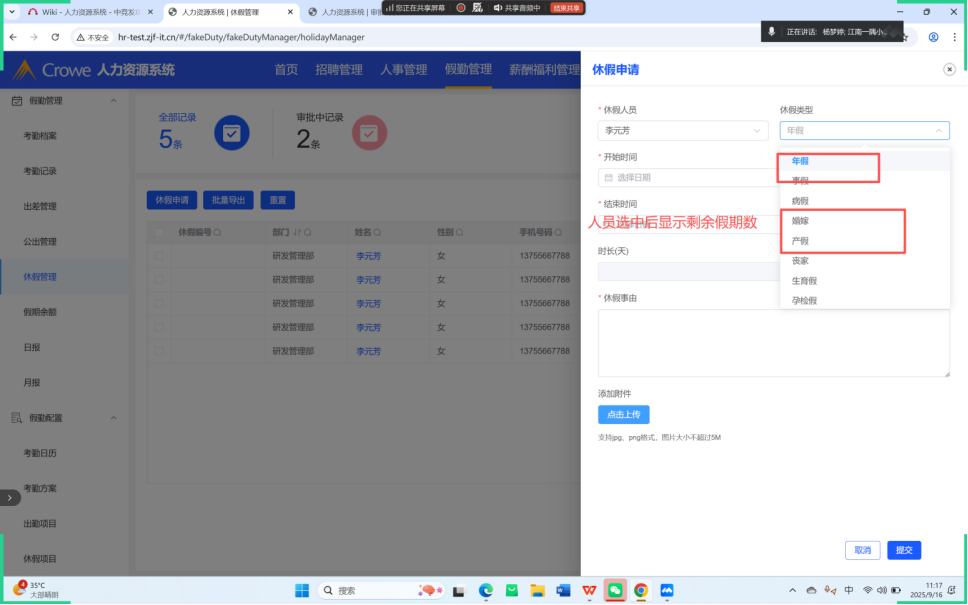Image resolution: width=968 pixels, height=605 pixels.
Task: Click the red 结束共享 button
Action: (x=566, y=8)
